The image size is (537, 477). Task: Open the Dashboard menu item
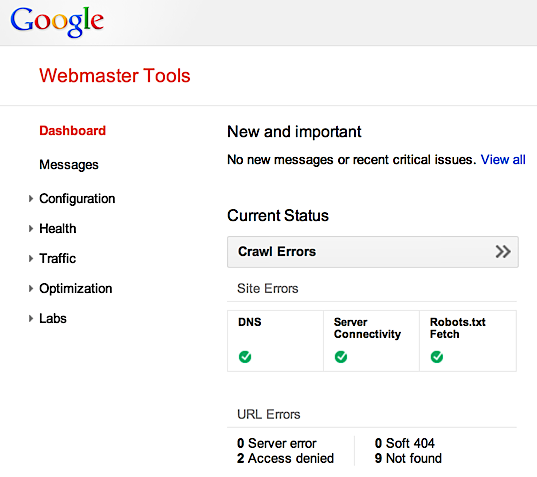73,131
